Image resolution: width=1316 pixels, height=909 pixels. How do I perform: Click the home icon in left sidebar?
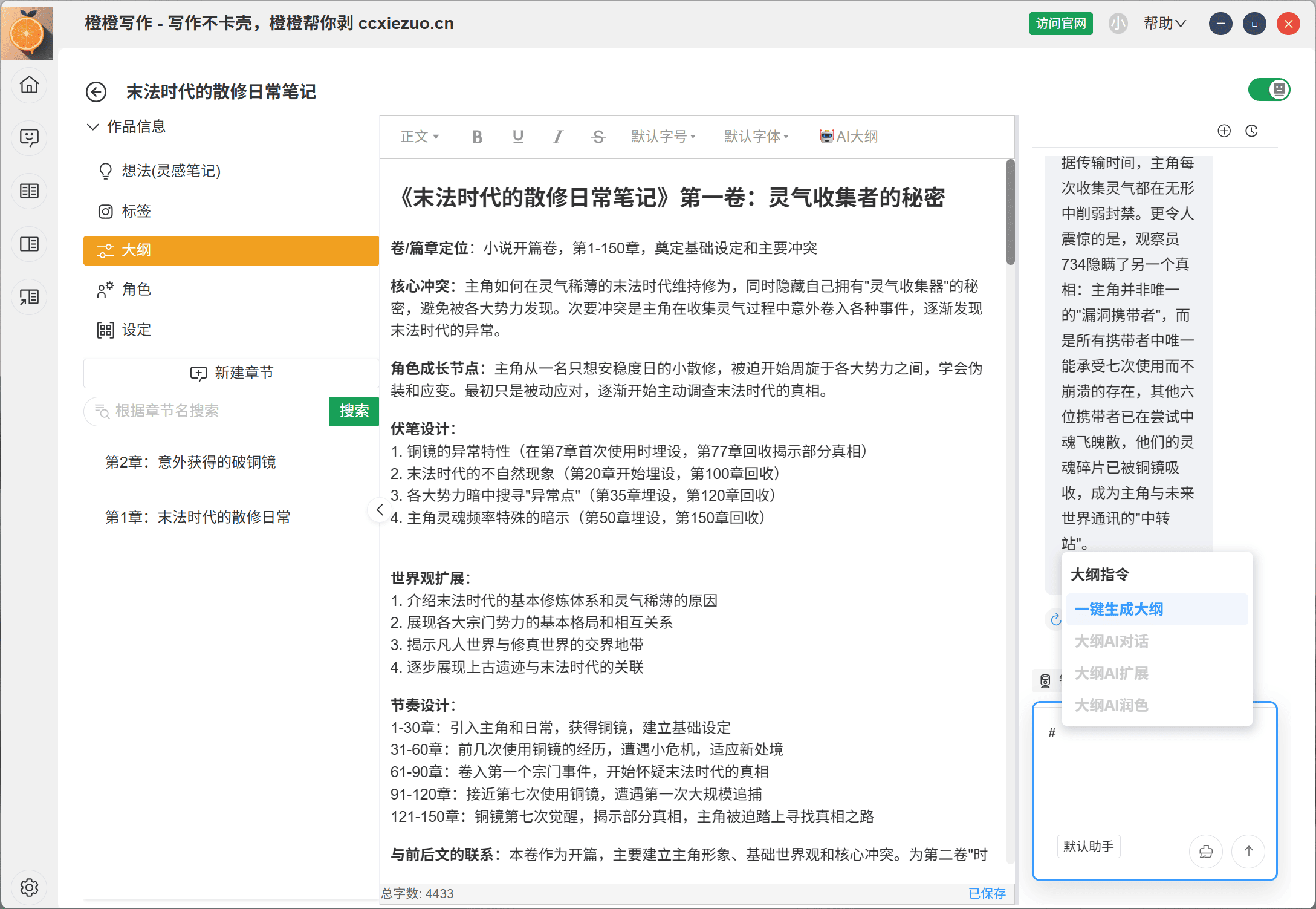tap(29, 85)
